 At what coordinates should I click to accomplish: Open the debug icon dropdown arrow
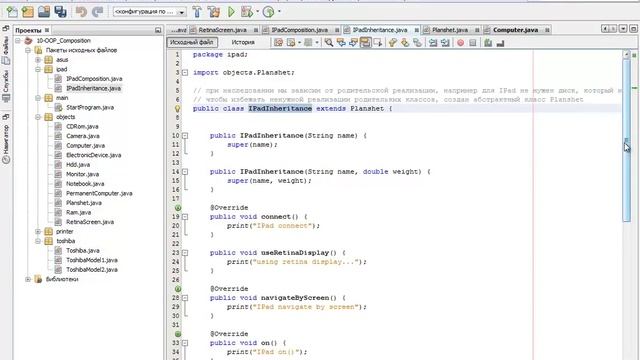[x=258, y=12]
